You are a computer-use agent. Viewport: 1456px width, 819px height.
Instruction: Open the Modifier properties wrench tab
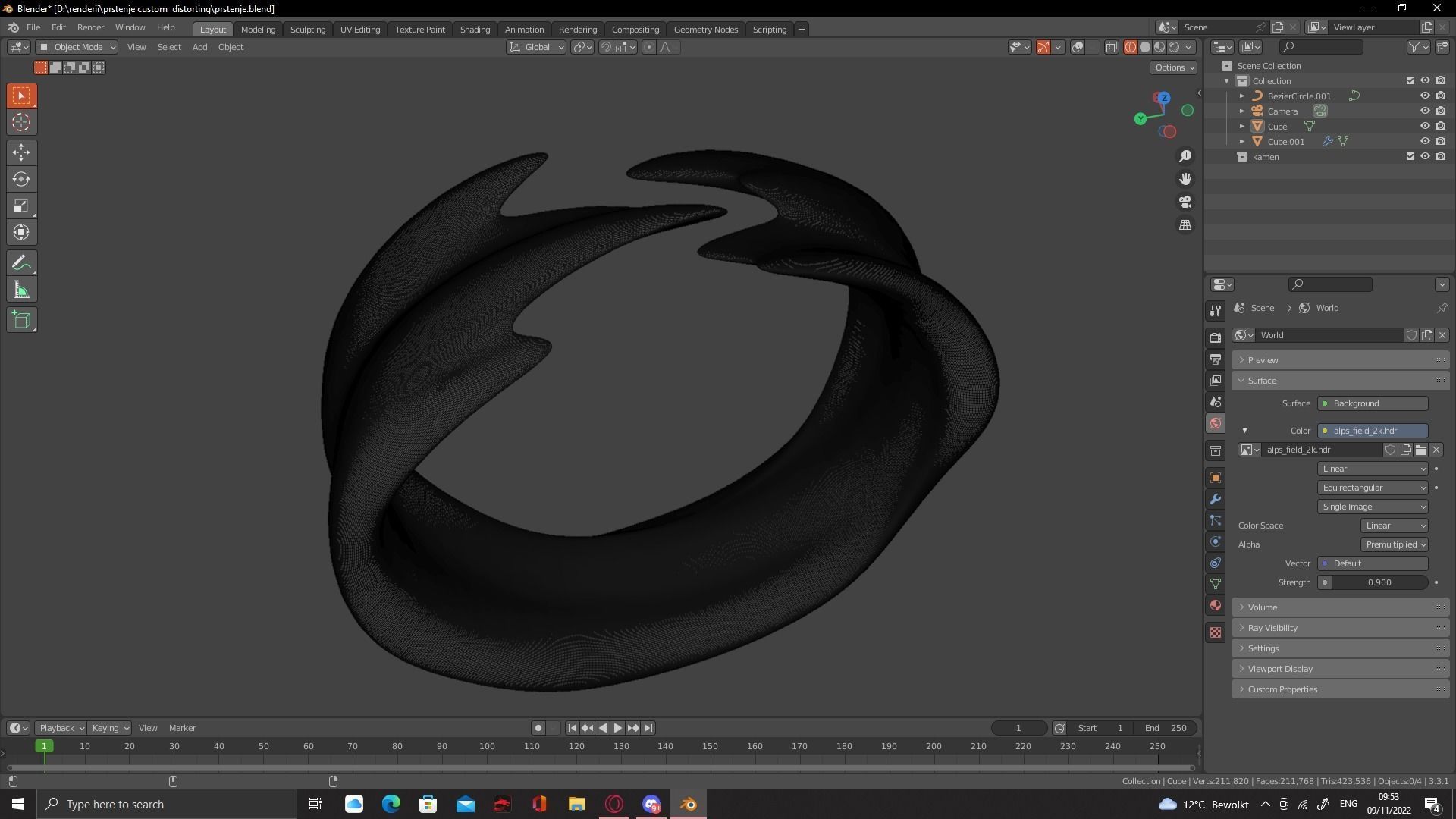1216,499
